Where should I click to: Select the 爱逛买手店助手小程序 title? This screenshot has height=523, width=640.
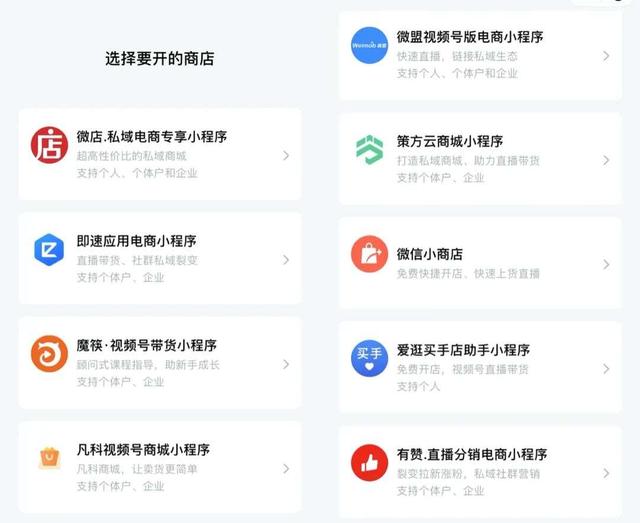463,350
